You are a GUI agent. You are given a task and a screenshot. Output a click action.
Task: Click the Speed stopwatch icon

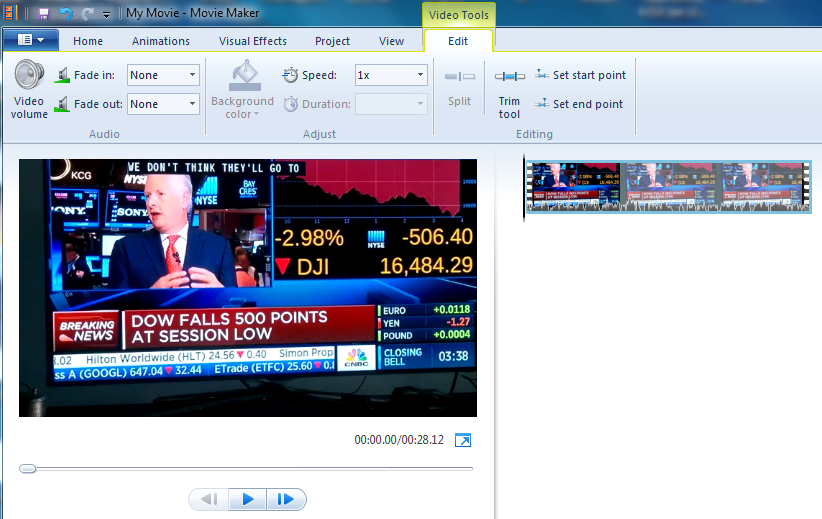(290, 75)
